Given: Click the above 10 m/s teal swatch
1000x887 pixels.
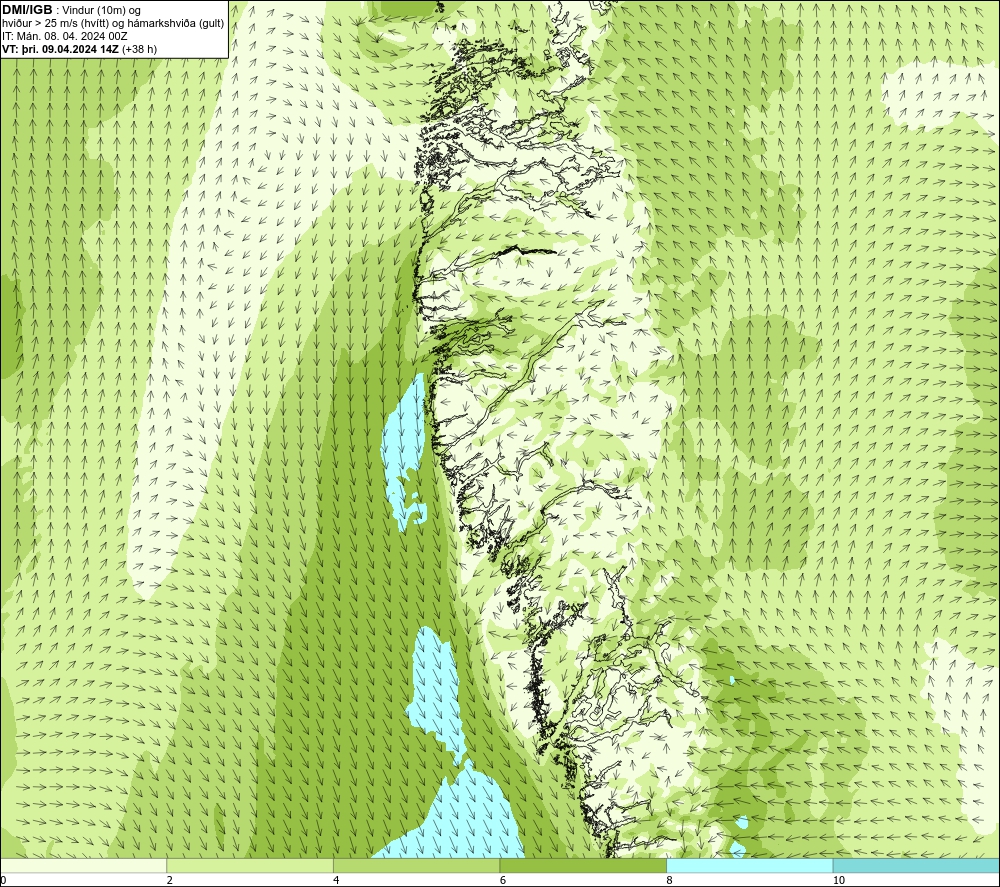Looking at the screenshot, I should (916, 865).
